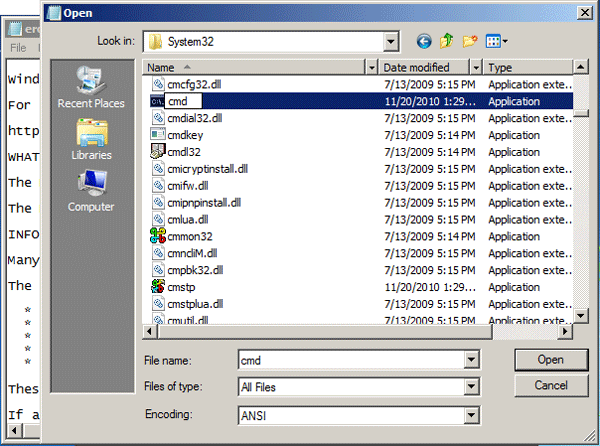Click the Back navigation arrow icon
This screenshot has height=446, width=600.
tap(424, 41)
